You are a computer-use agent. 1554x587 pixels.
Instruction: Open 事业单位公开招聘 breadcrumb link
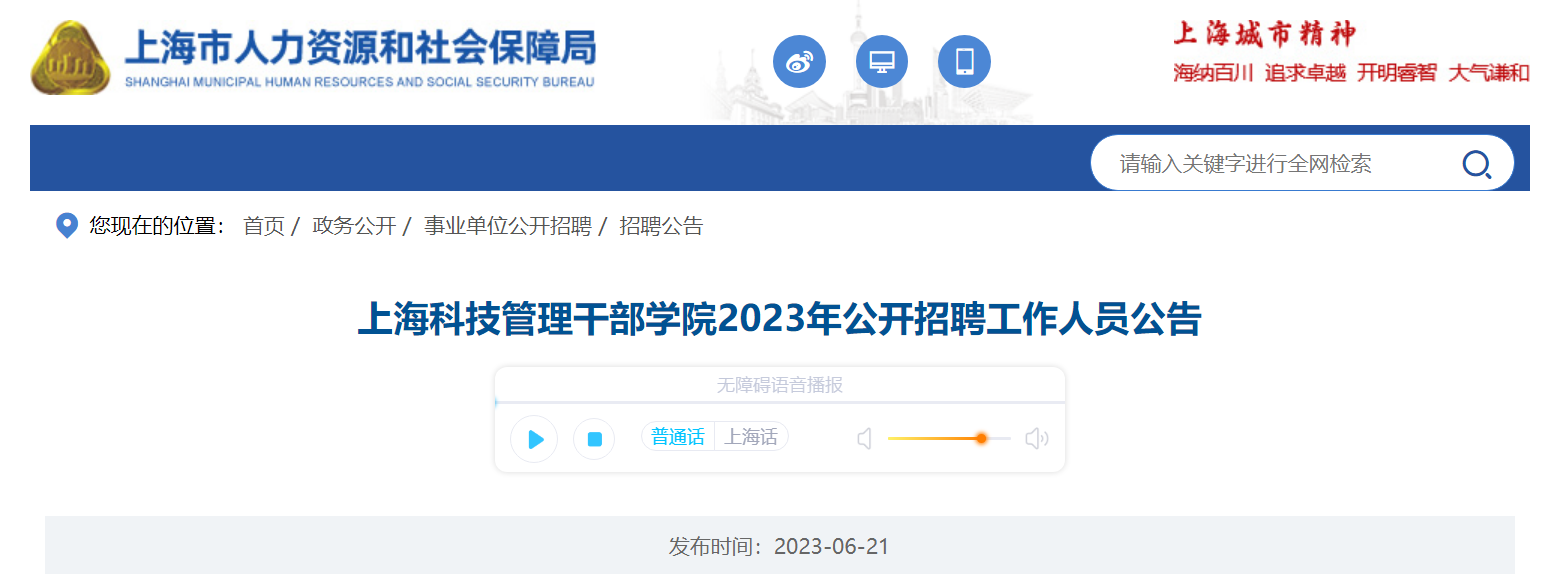(x=508, y=226)
